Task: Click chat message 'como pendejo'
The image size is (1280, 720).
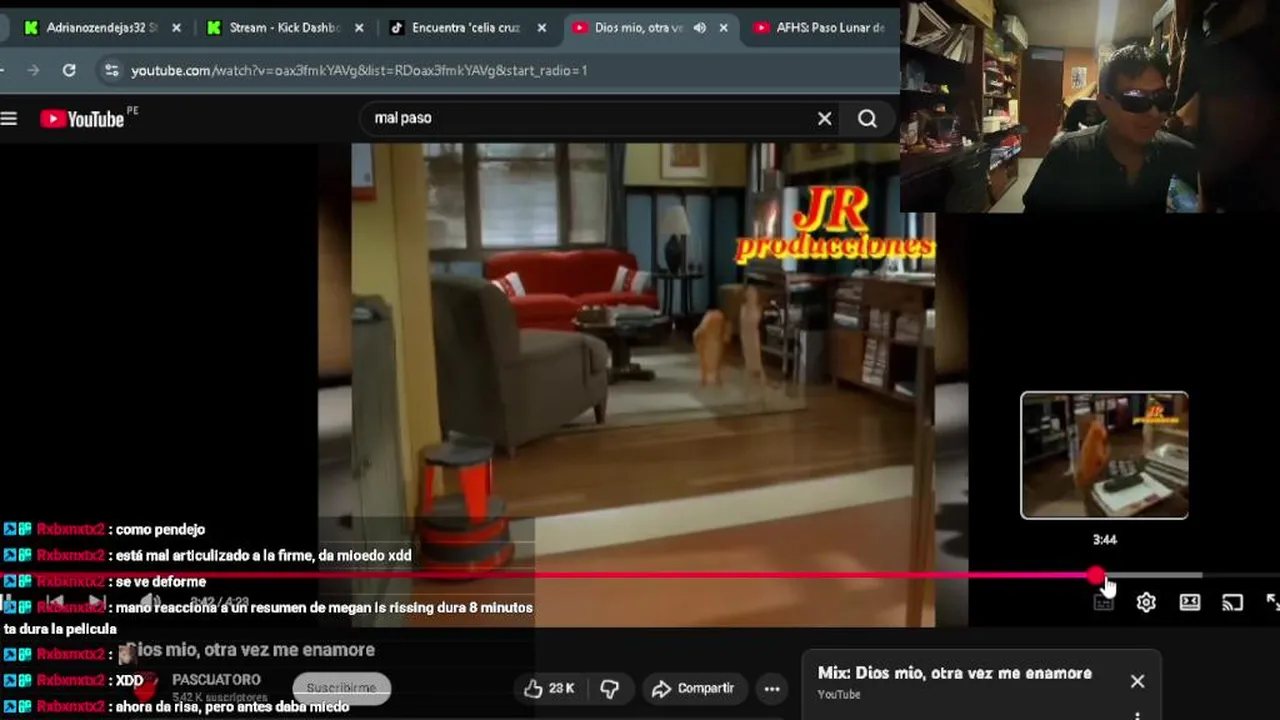Action: [x=160, y=529]
